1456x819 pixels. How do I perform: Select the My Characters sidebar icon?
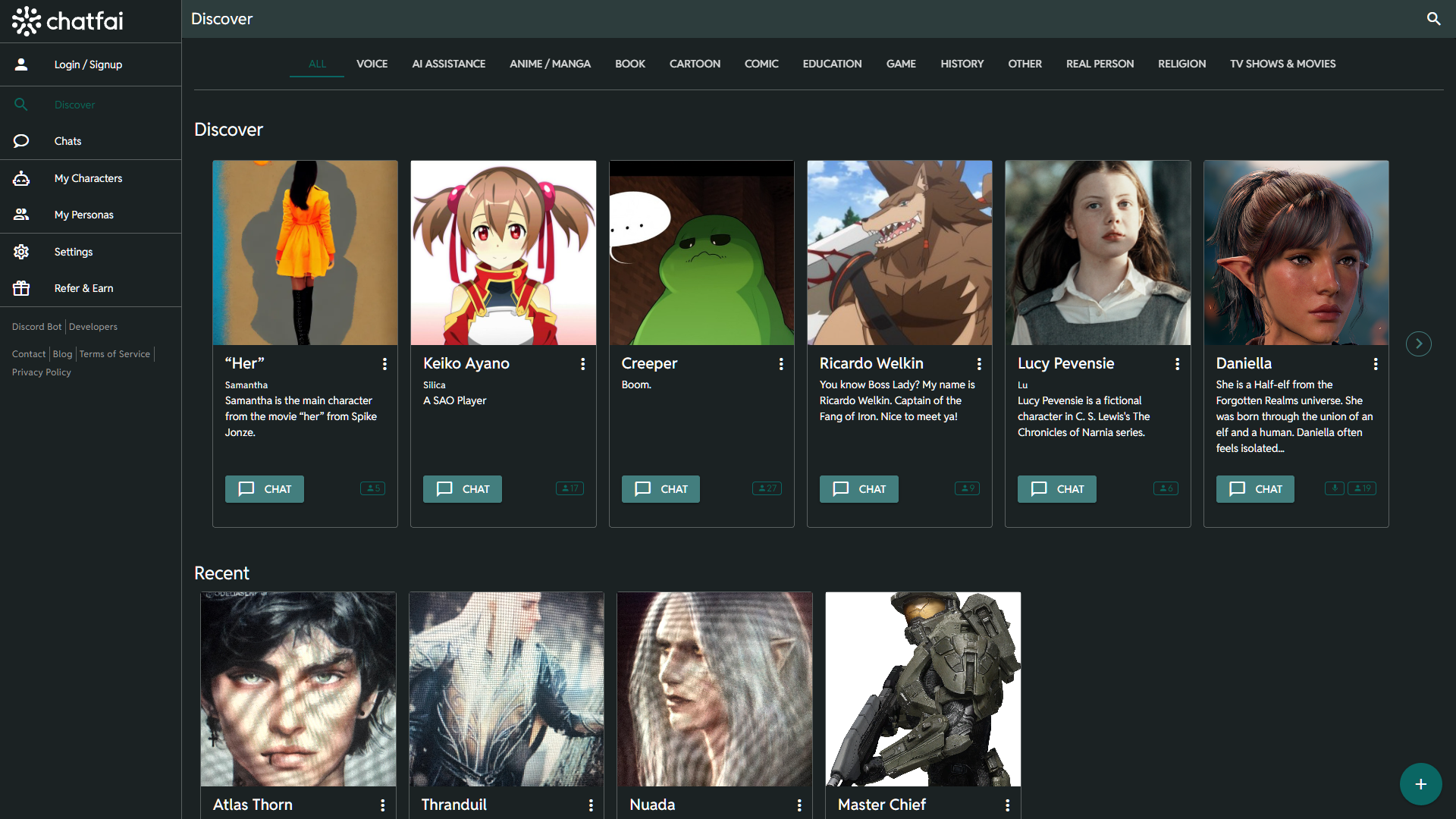pyautogui.click(x=20, y=177)
